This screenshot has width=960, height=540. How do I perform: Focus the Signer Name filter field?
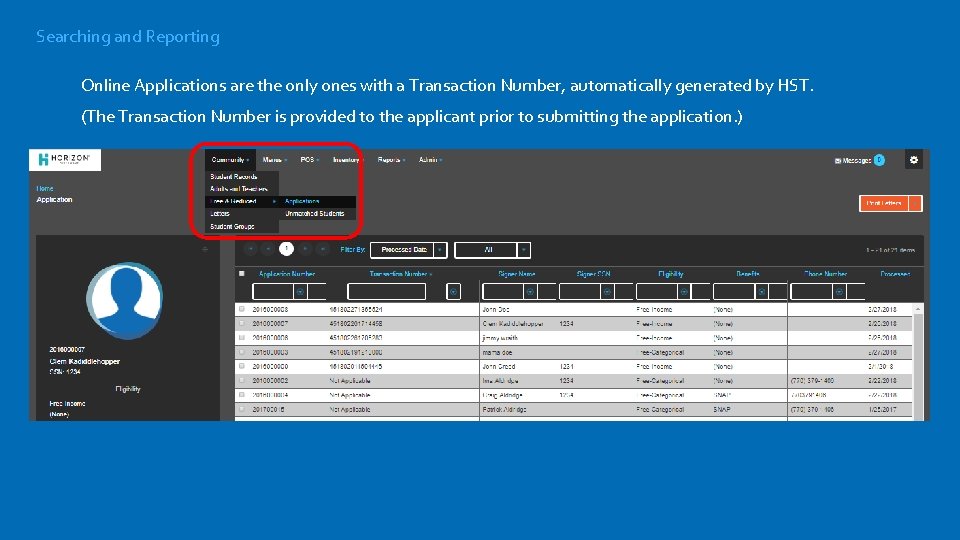pos(503,292)
